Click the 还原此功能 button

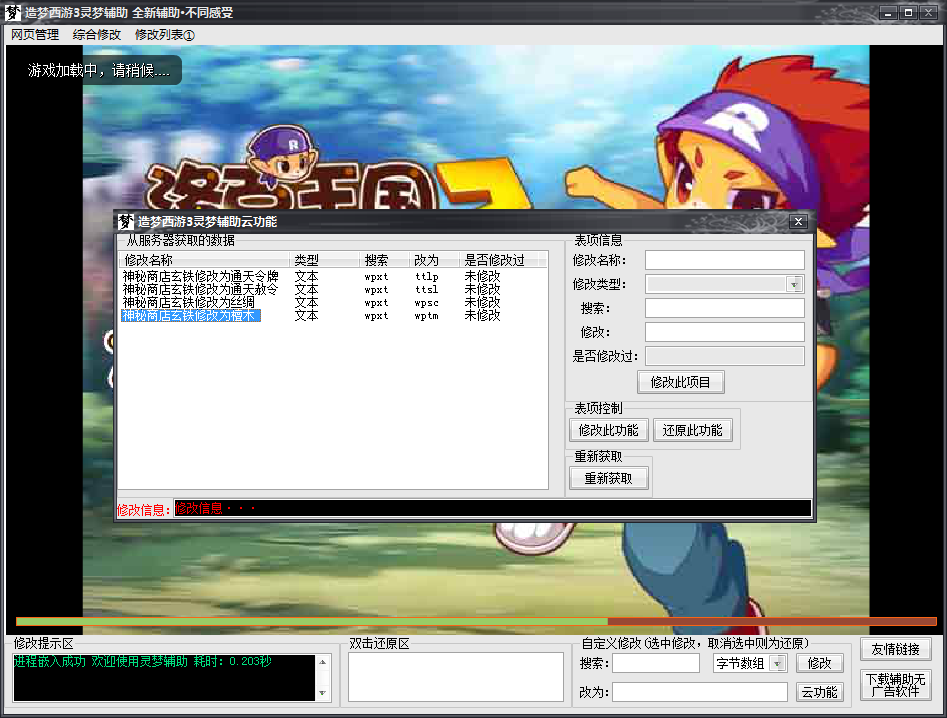click(693, 431)
